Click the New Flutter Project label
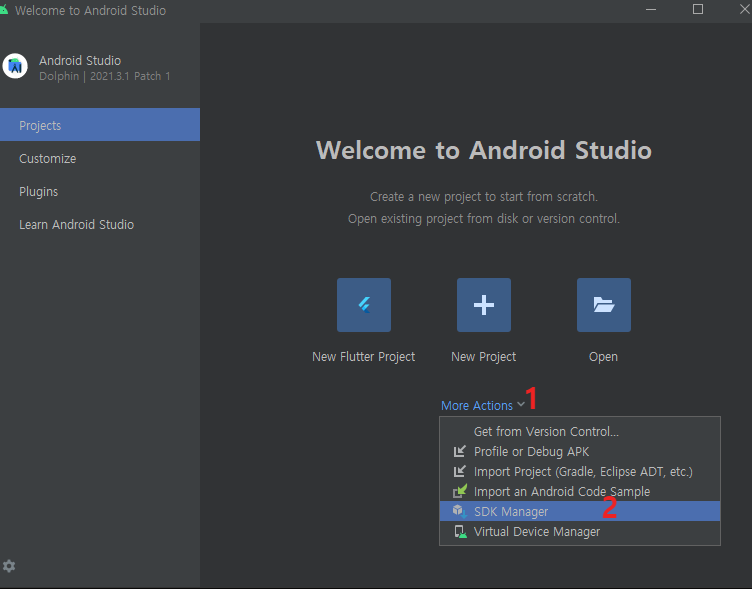Image resolution: width=752 pixels, height=589 pixels. (x=364, y=357)
